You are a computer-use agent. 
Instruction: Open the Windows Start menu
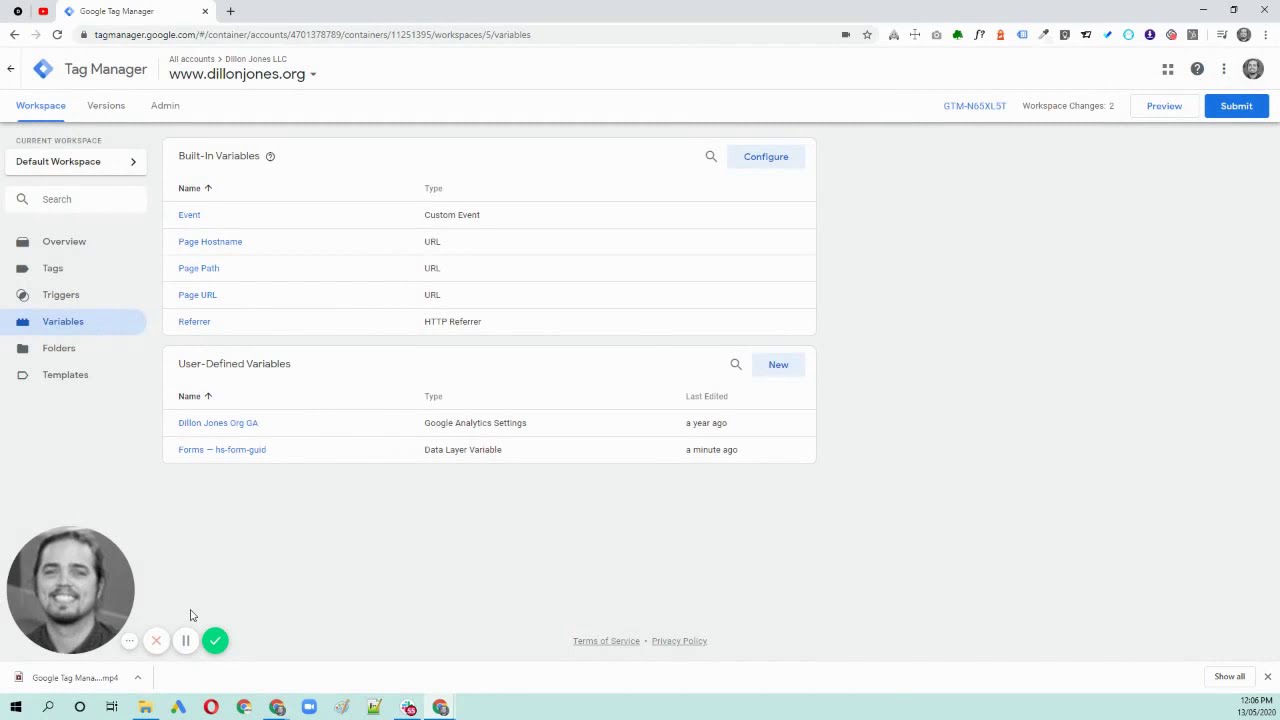coord(15,707)
